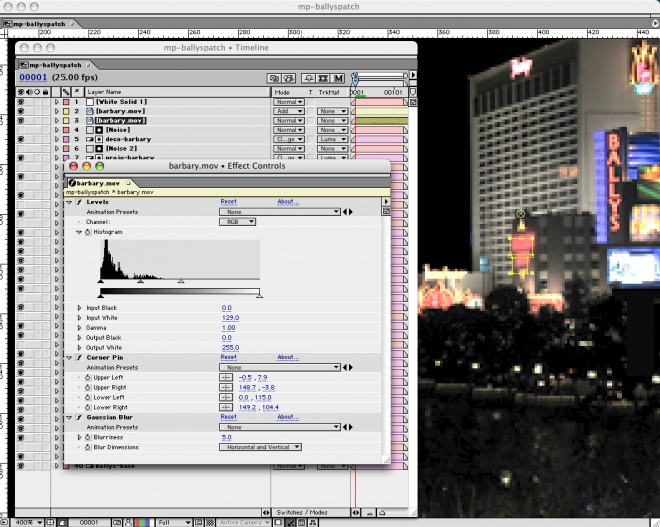The width and height of the screenshot is (660, 527).
Task: Enable Motion Blur button in Timeline header
Action: pyautogui.click(x=339, y=77)
